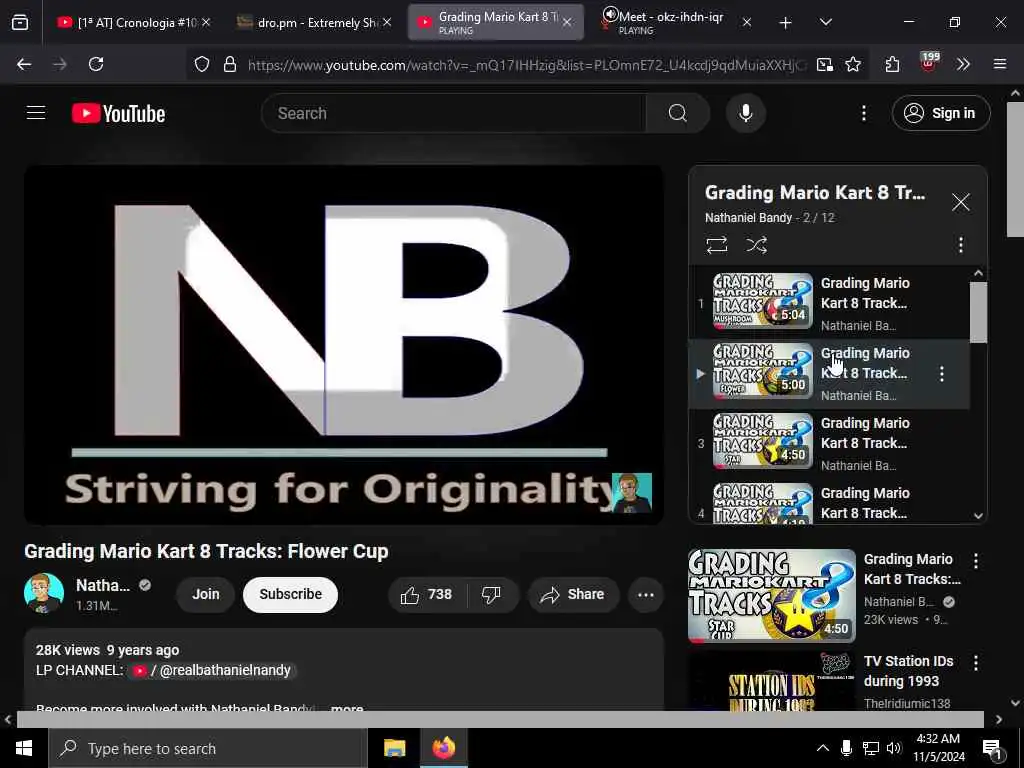Sign in to YouTube
The image size is (1024, 768).
click(x=940, y=113)
